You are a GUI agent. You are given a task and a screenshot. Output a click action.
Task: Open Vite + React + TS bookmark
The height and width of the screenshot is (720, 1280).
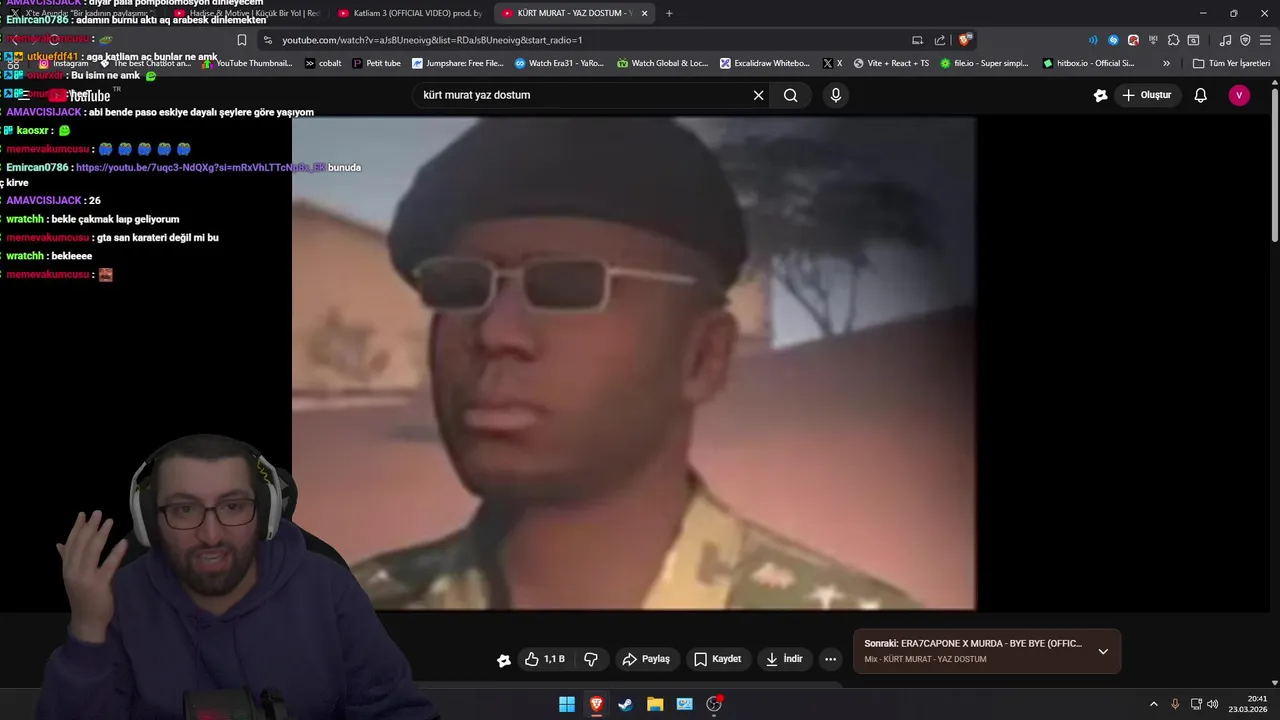(891, 63)
